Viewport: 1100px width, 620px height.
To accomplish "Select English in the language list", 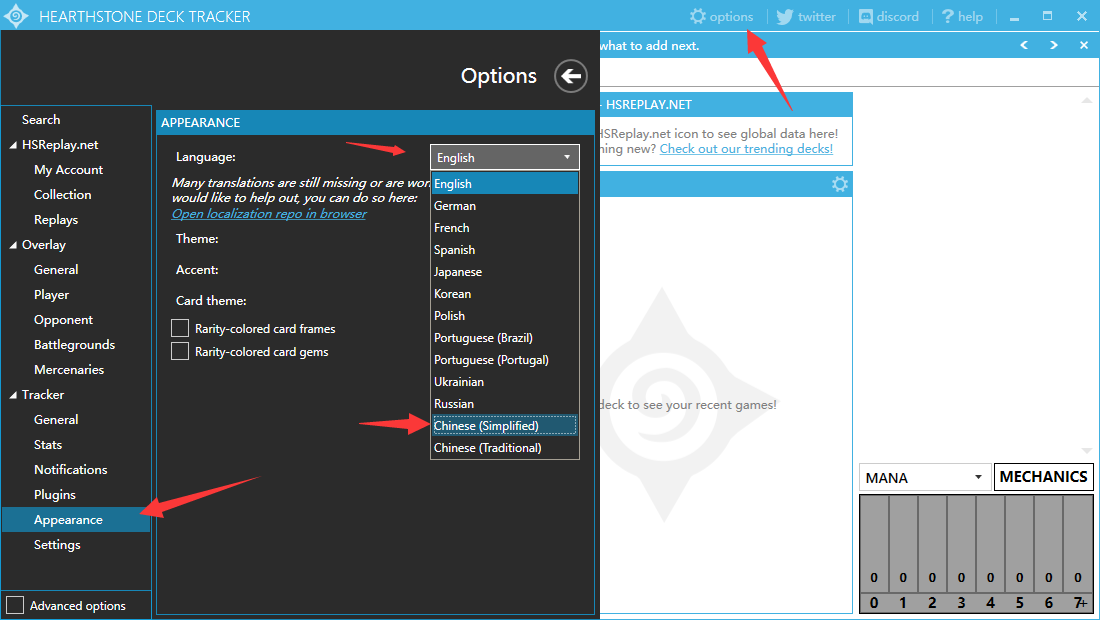I will [504, 184].
